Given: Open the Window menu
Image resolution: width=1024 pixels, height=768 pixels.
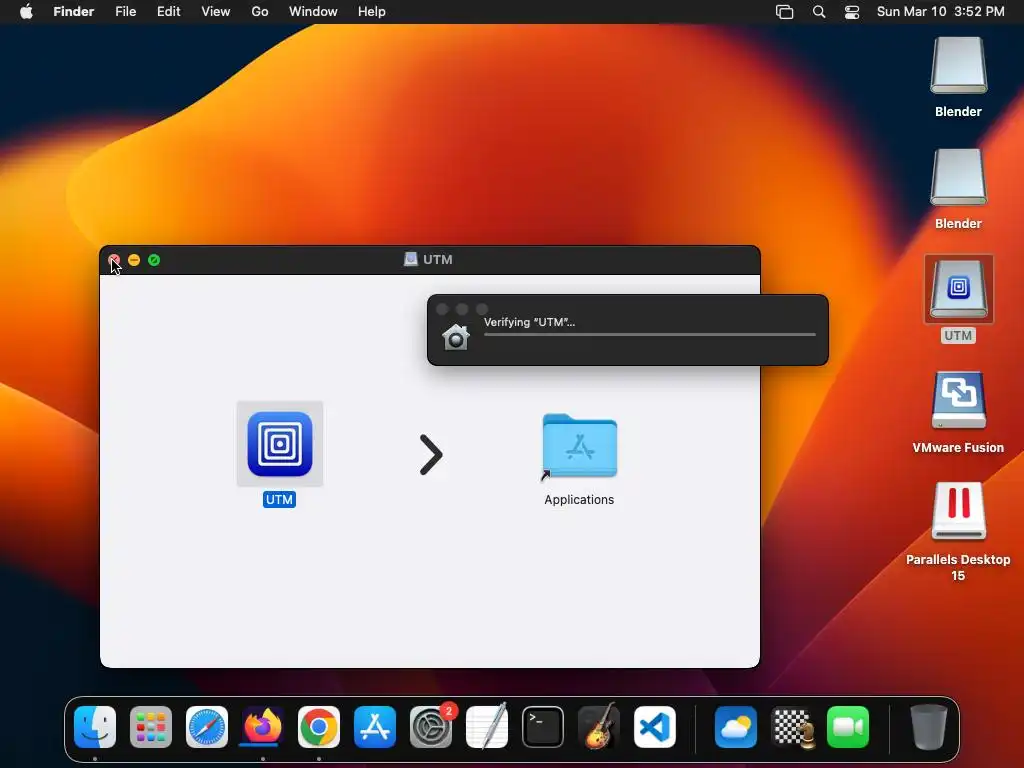Looking at the screenshot, I should click(x=313, y=12).
